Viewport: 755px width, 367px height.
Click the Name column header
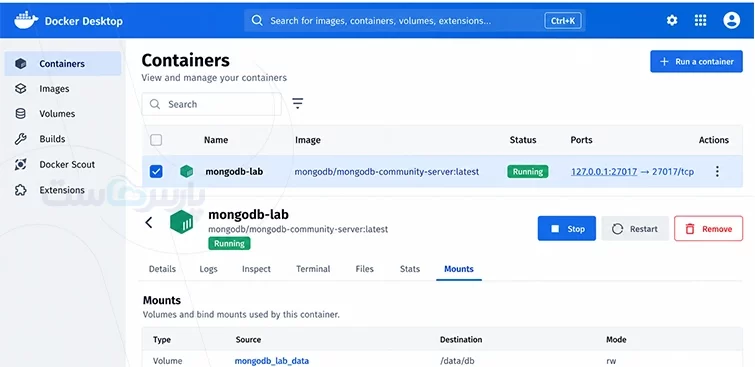click(x=216, y=140)
